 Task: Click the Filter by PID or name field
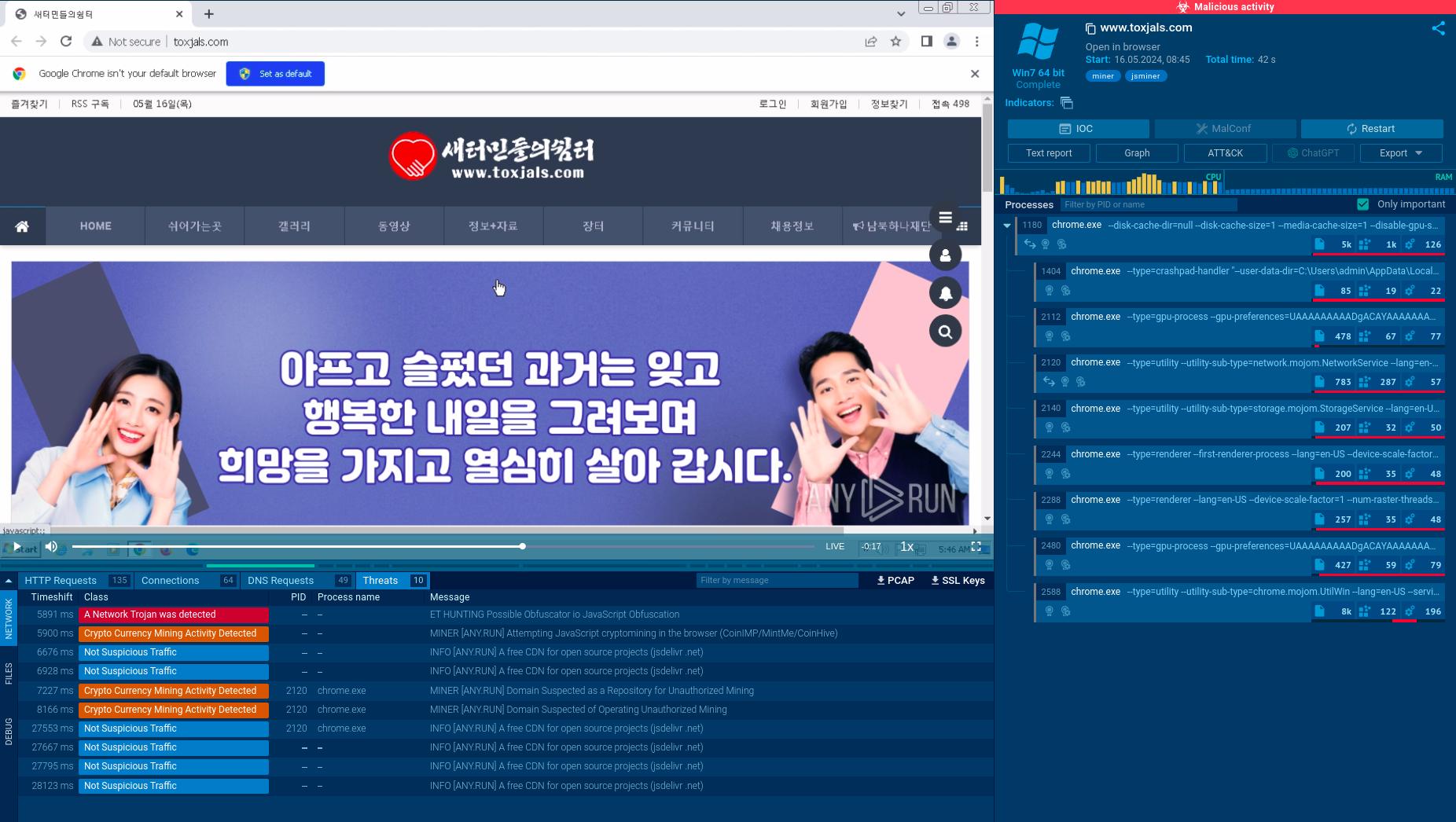[x=1148, y=204]
